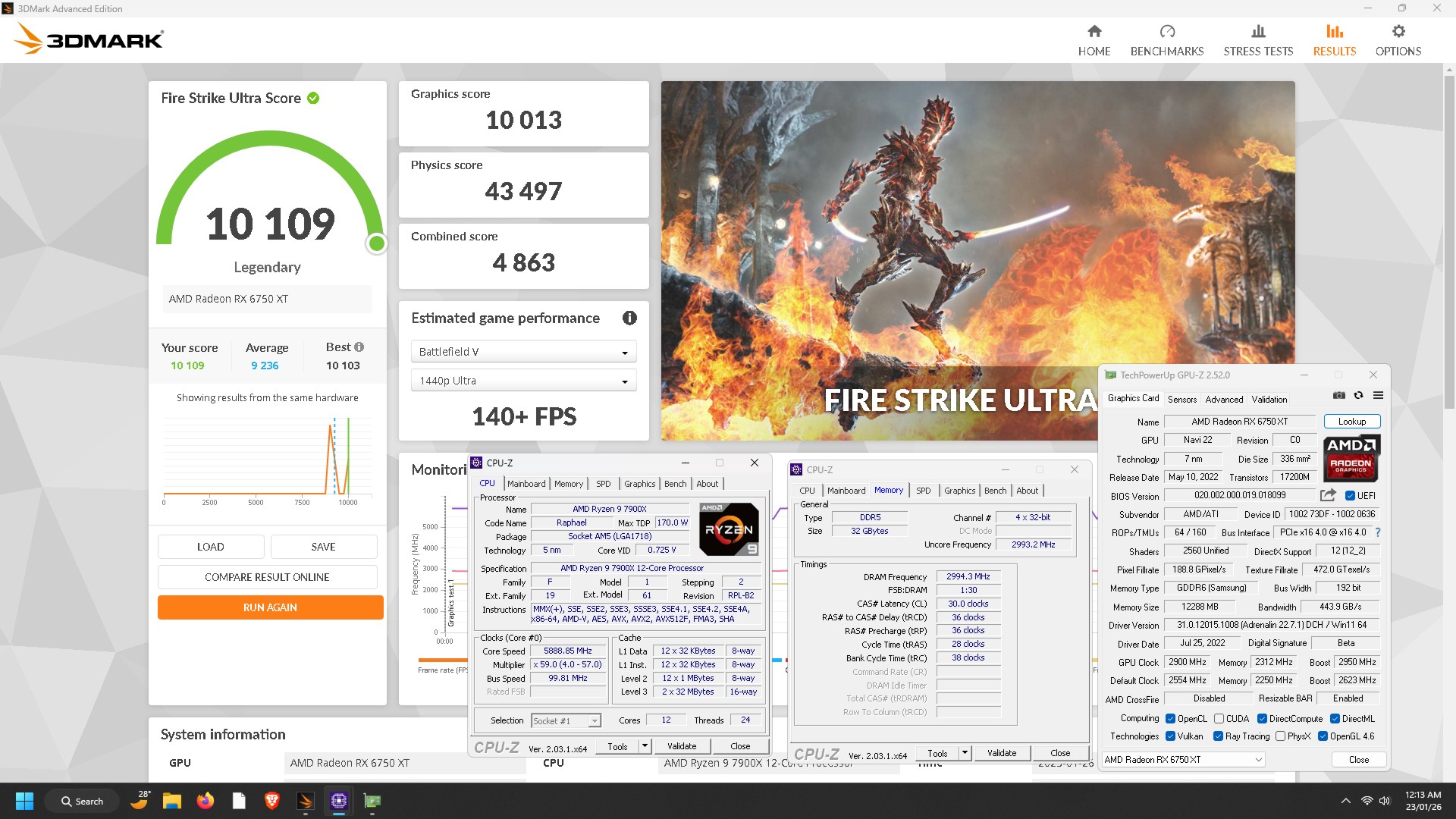Click the Ryzen 9 logo in CPU-Z
1456x819 pixels.
click(x=728, y=529)
